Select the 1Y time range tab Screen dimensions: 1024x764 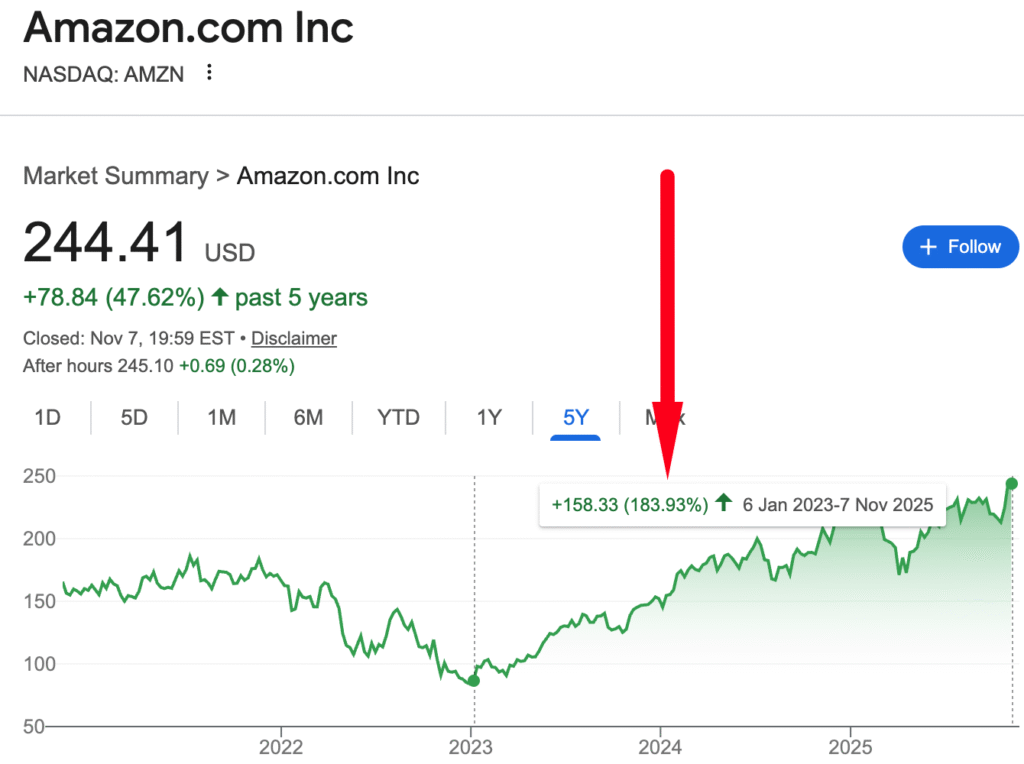pos(488,417)
